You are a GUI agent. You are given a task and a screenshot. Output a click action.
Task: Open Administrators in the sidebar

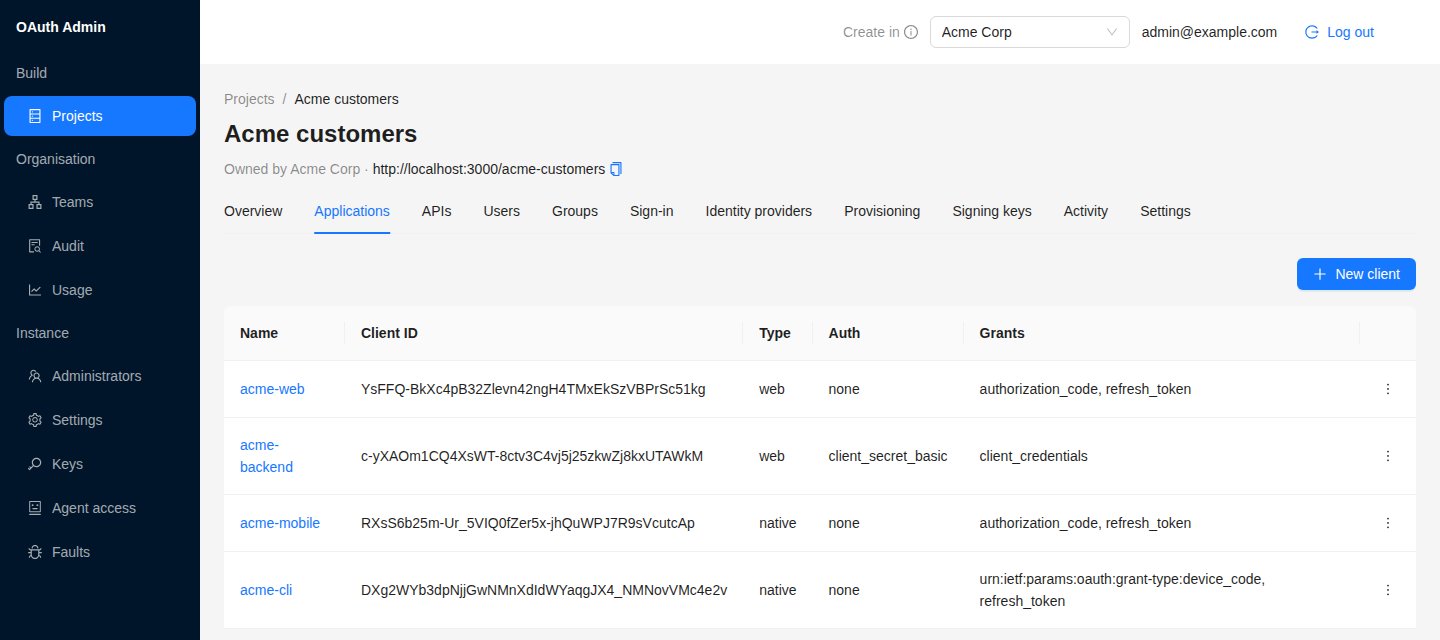[x=100, y=376]
